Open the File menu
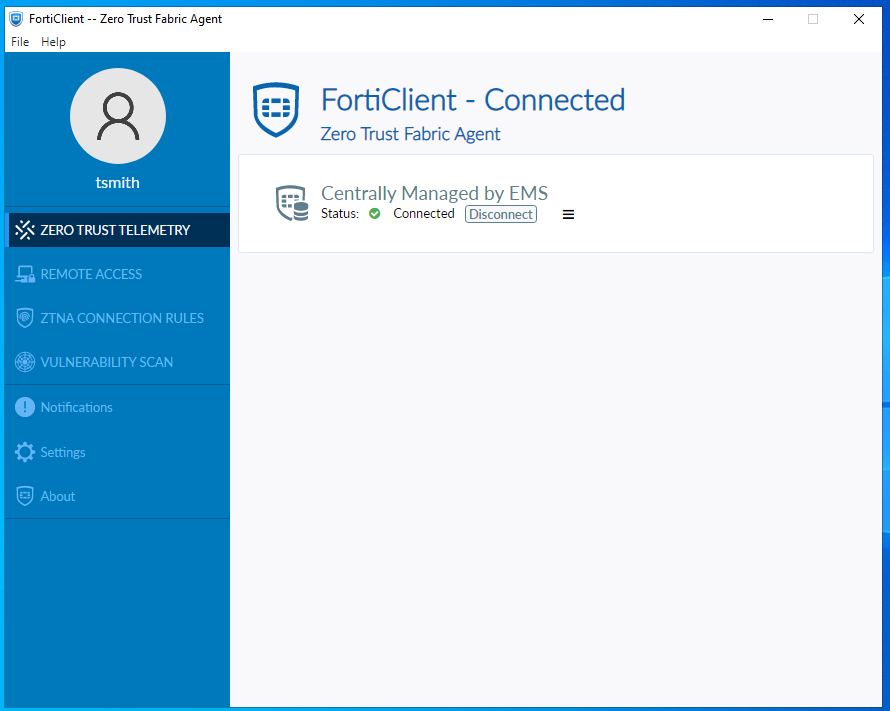890x711 pixels. 20,42
